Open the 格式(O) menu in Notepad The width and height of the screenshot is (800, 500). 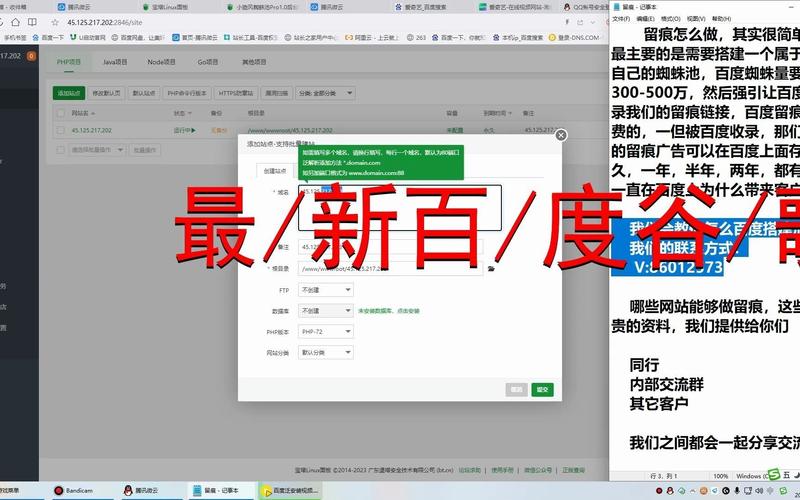[x=670, y=19]
